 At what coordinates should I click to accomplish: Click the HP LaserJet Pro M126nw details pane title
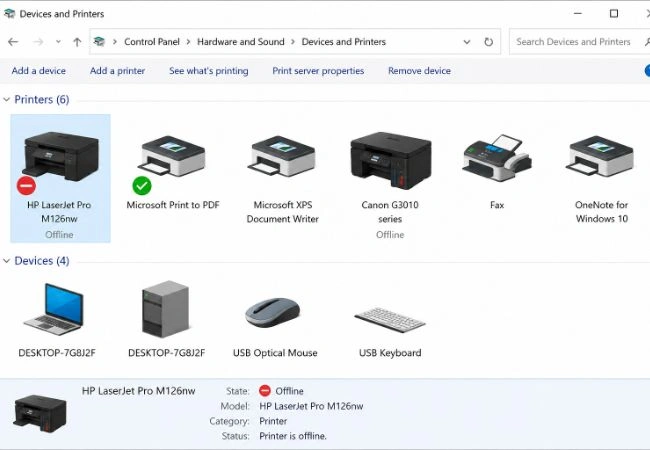tap(138, 391)
